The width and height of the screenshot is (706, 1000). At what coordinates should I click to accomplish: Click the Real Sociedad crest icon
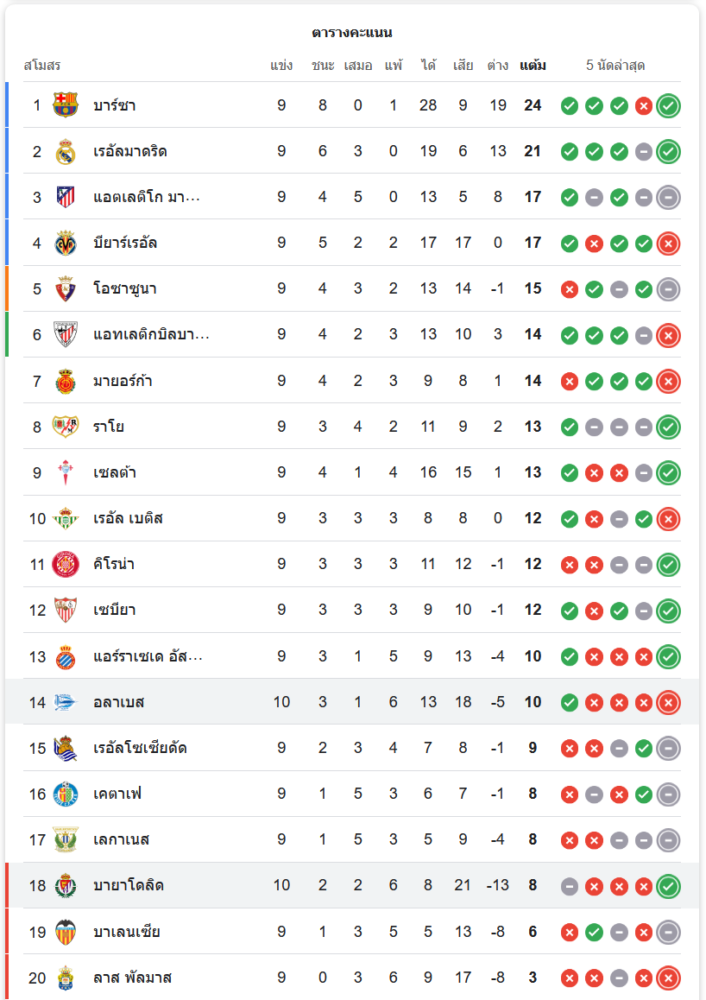[x=66, y=748]
